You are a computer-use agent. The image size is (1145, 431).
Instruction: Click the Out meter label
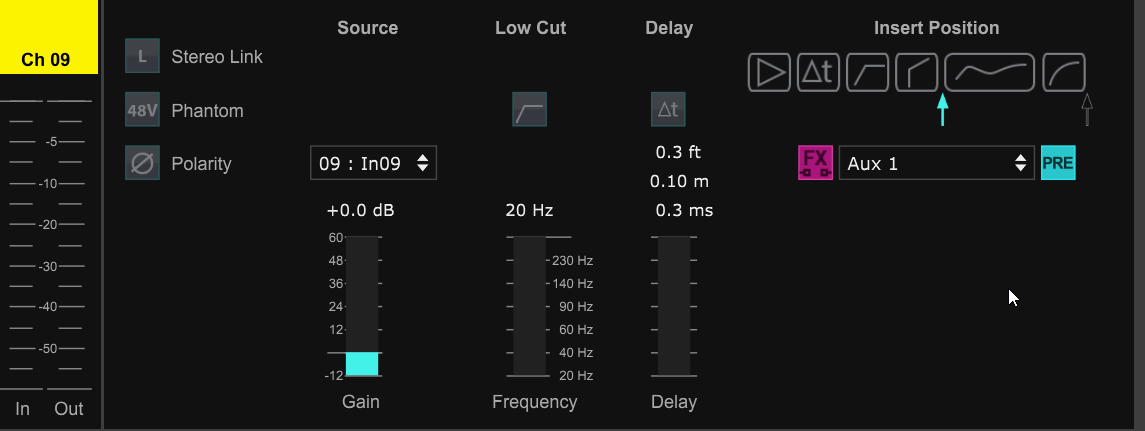(x=69, y=408)
